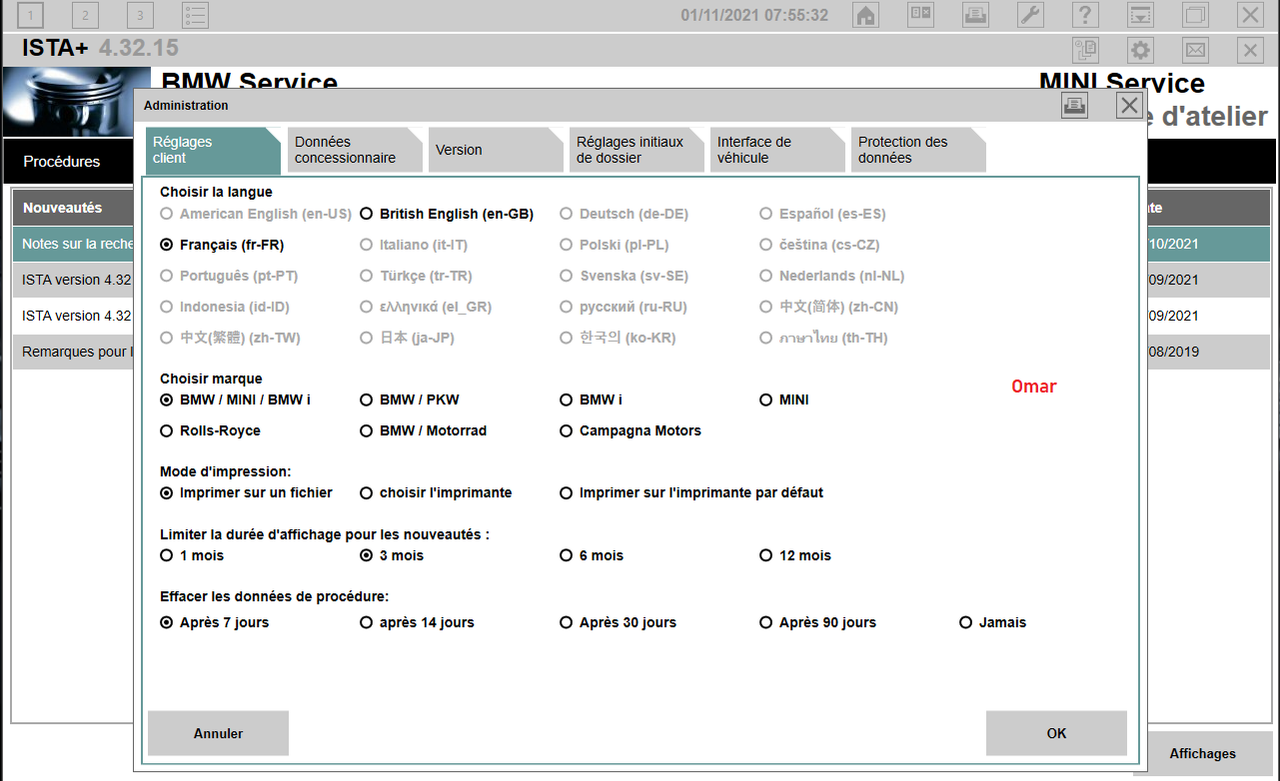Click the Affichages button in main window
This screenshot has width=1280, height=781.
1203,754
